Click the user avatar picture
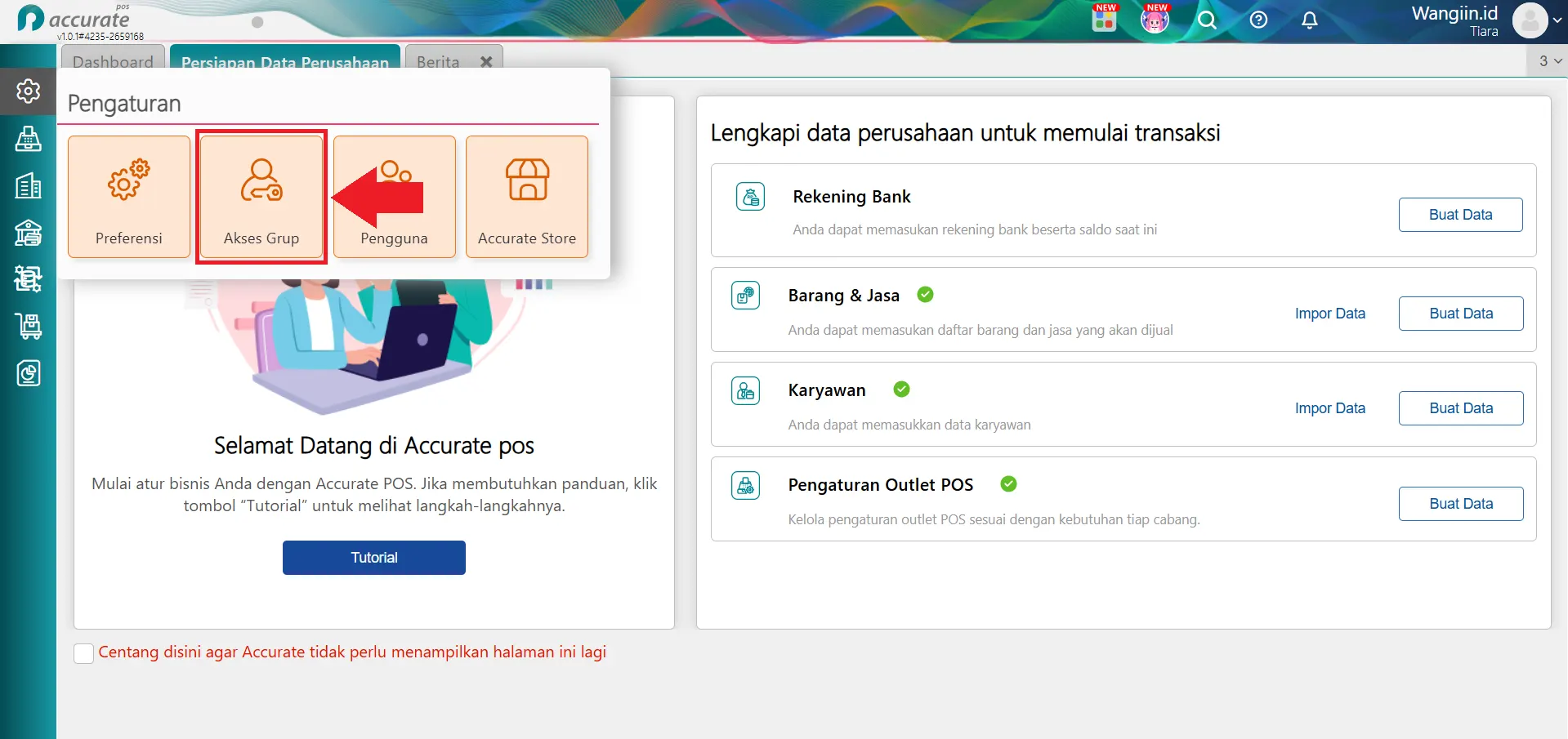This screenshot has height=739, width=1568. (x=1530, y=20)
